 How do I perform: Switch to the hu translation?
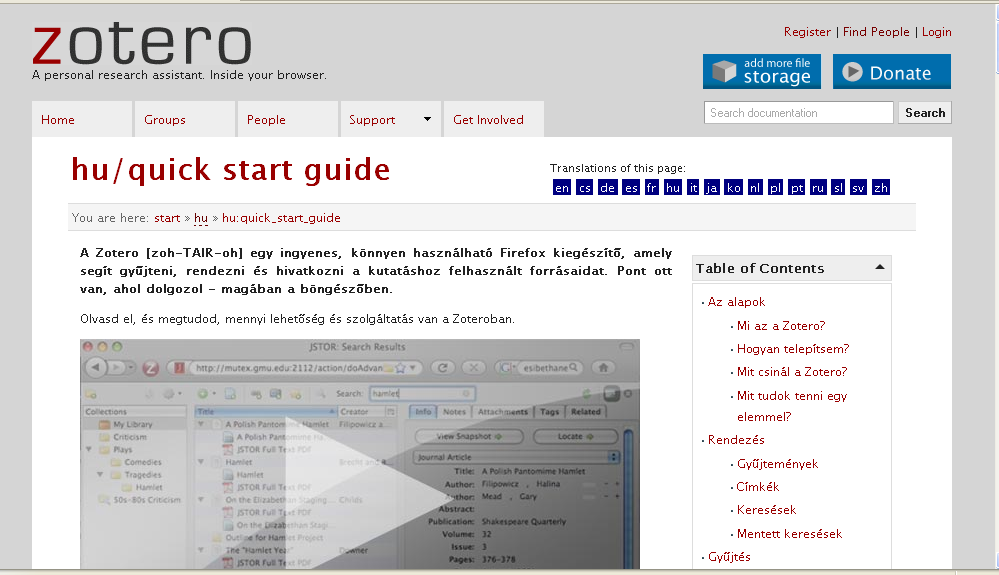[673, 187]
